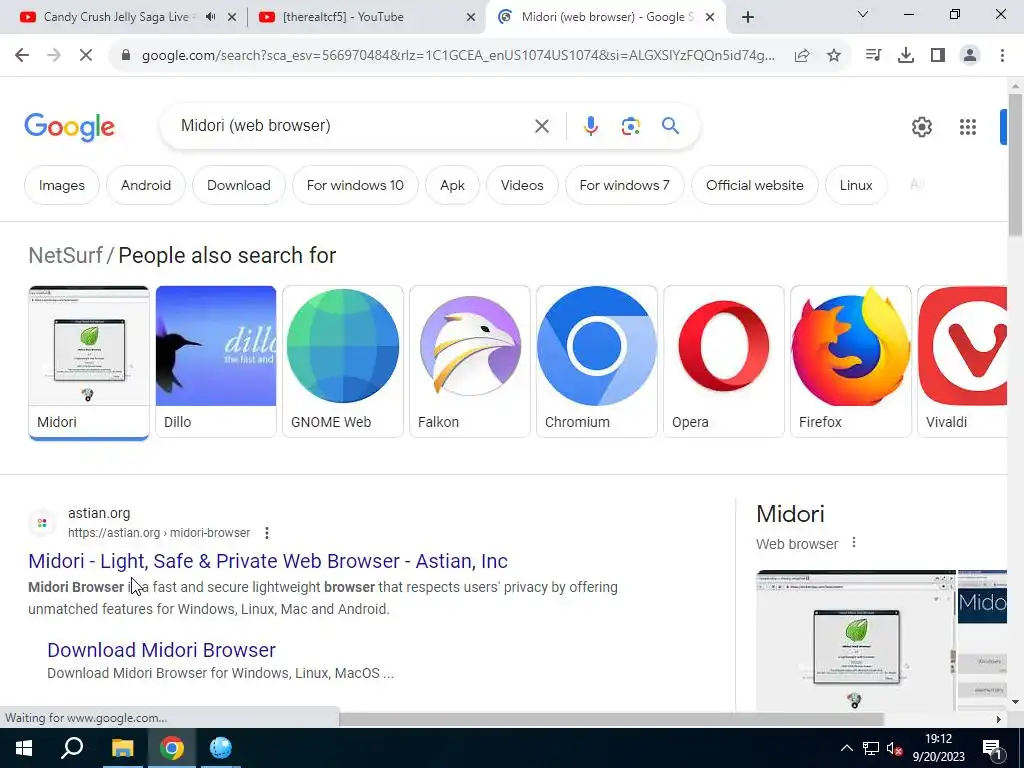Open the tab search dropdown chevron
Screen dimensions: 1024x768
863,14
